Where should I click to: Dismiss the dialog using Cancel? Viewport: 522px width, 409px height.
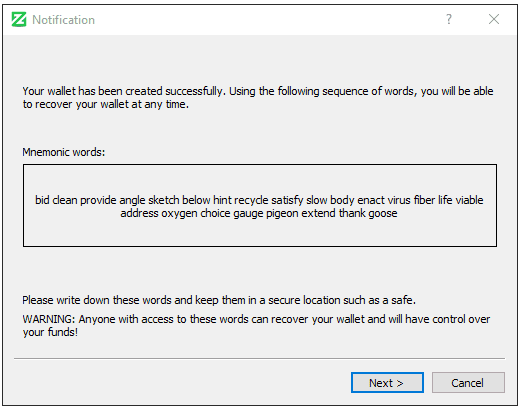point(468,383)
